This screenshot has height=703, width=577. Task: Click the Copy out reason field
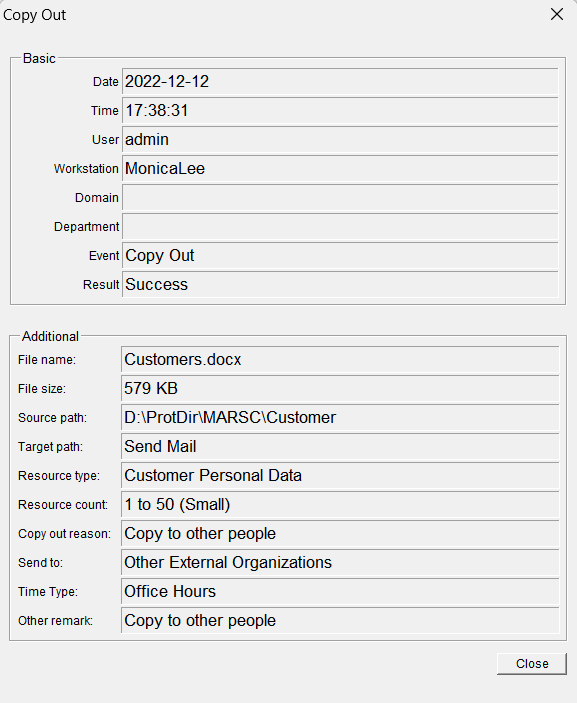pyautogui.click(x=340, y=534)
